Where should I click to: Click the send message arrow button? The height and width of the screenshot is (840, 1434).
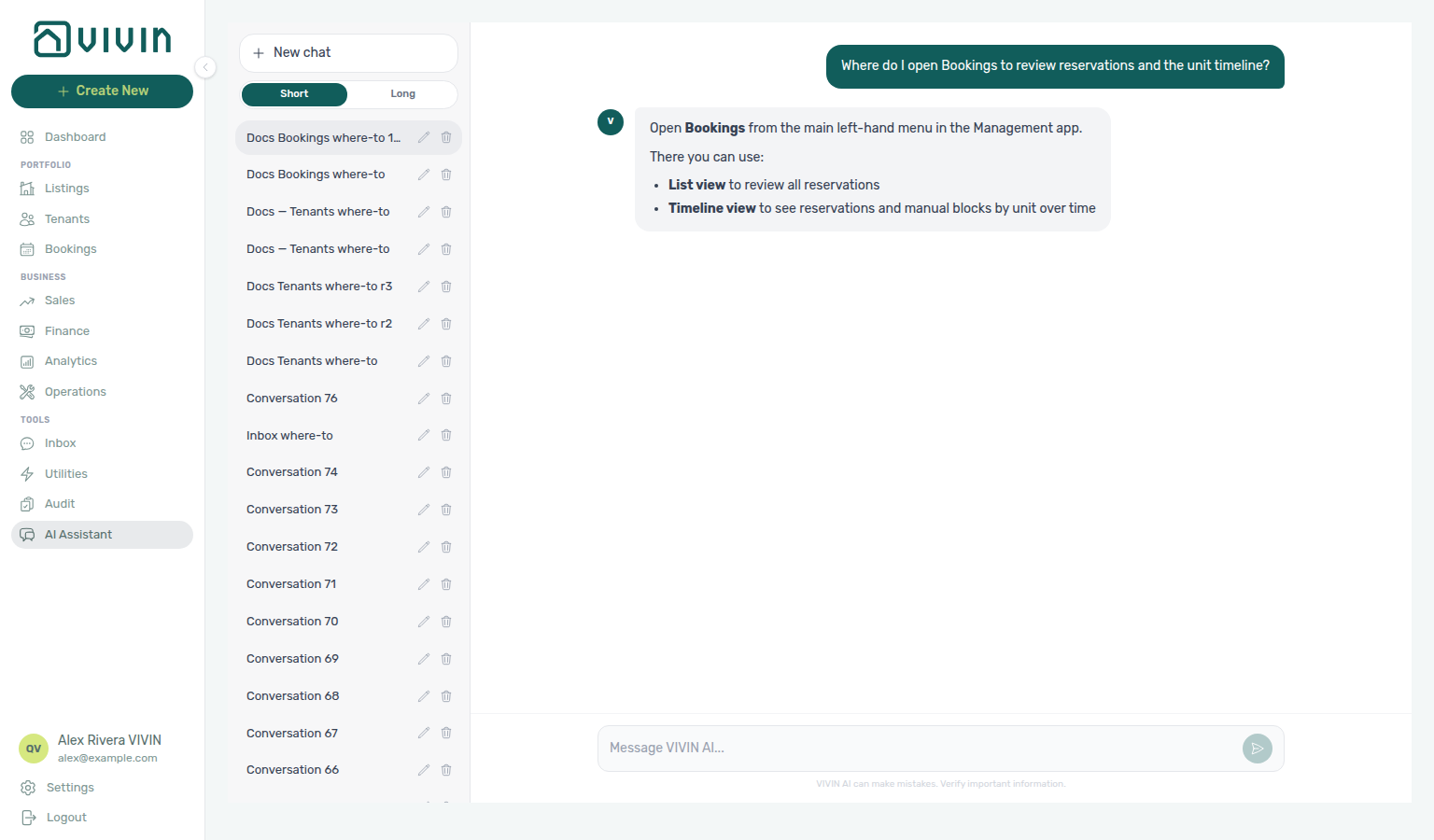[1258, 749]
